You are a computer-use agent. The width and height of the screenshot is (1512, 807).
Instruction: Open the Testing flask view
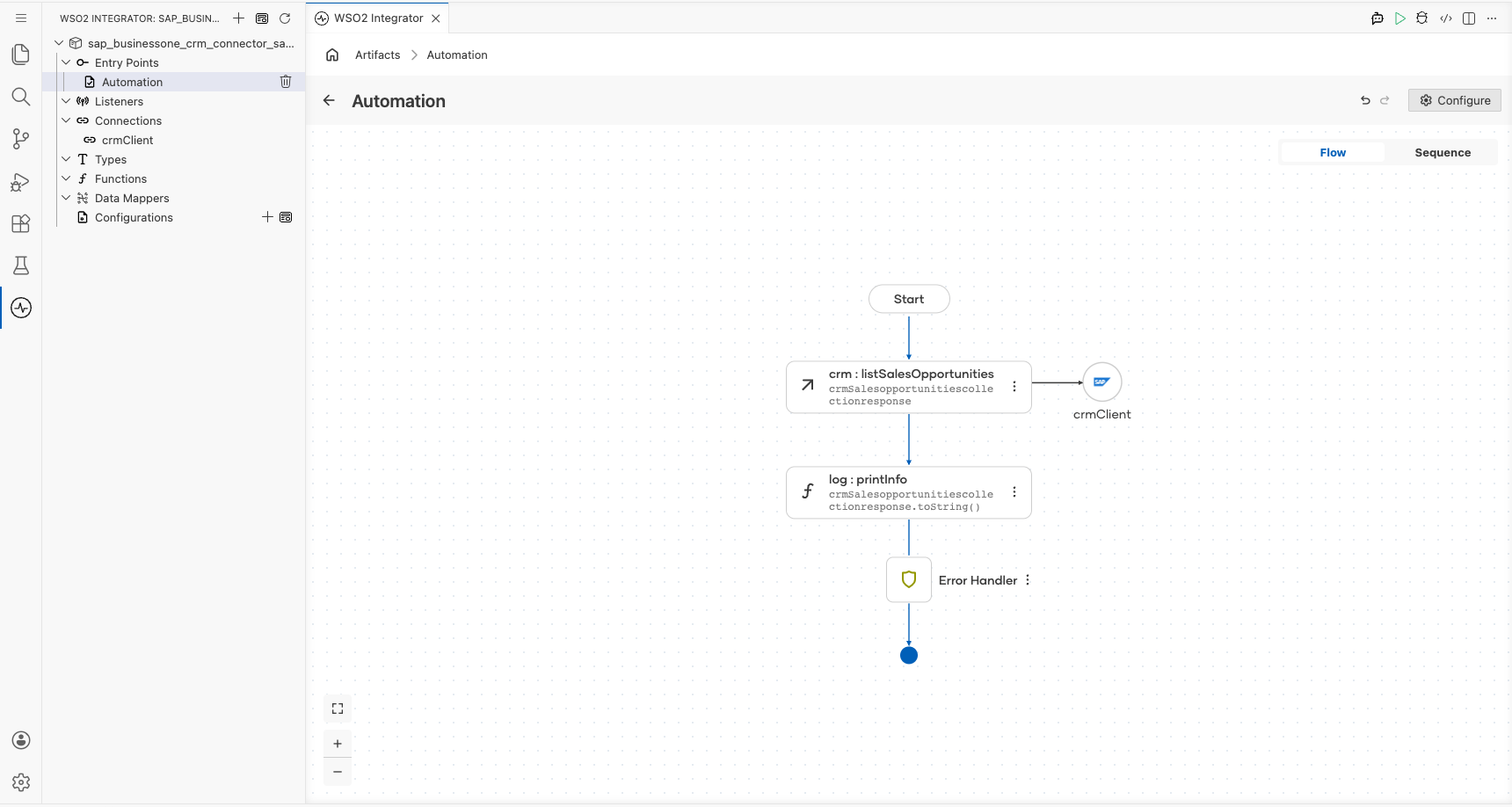coord(21,265)
